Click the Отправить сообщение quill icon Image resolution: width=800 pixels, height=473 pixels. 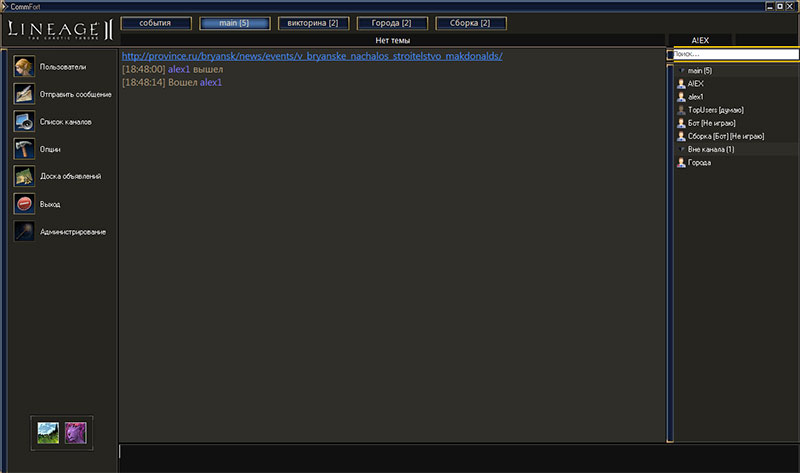coord(24,94)
